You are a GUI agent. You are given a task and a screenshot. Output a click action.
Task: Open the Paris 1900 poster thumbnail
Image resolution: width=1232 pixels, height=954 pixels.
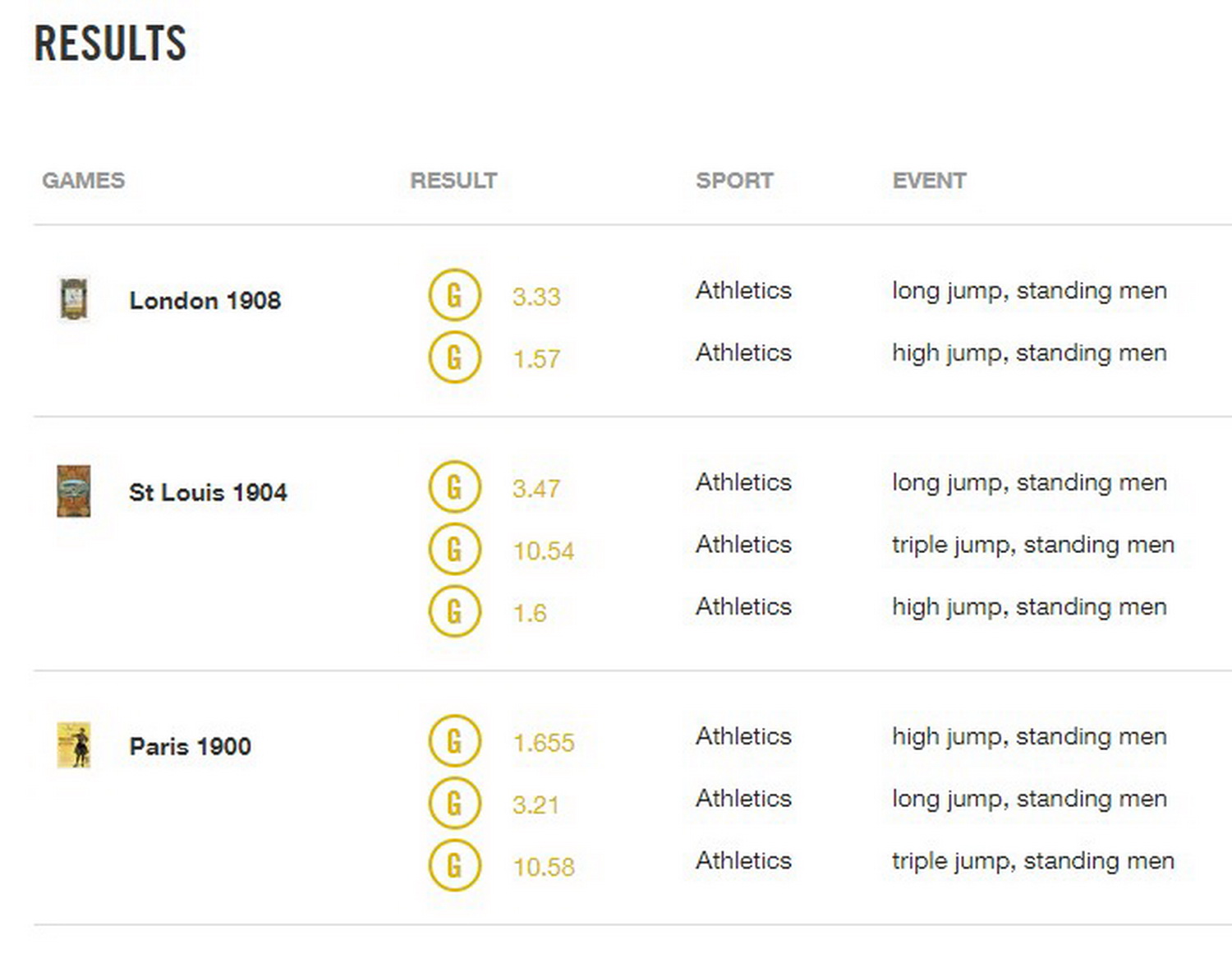click(74, 745)
